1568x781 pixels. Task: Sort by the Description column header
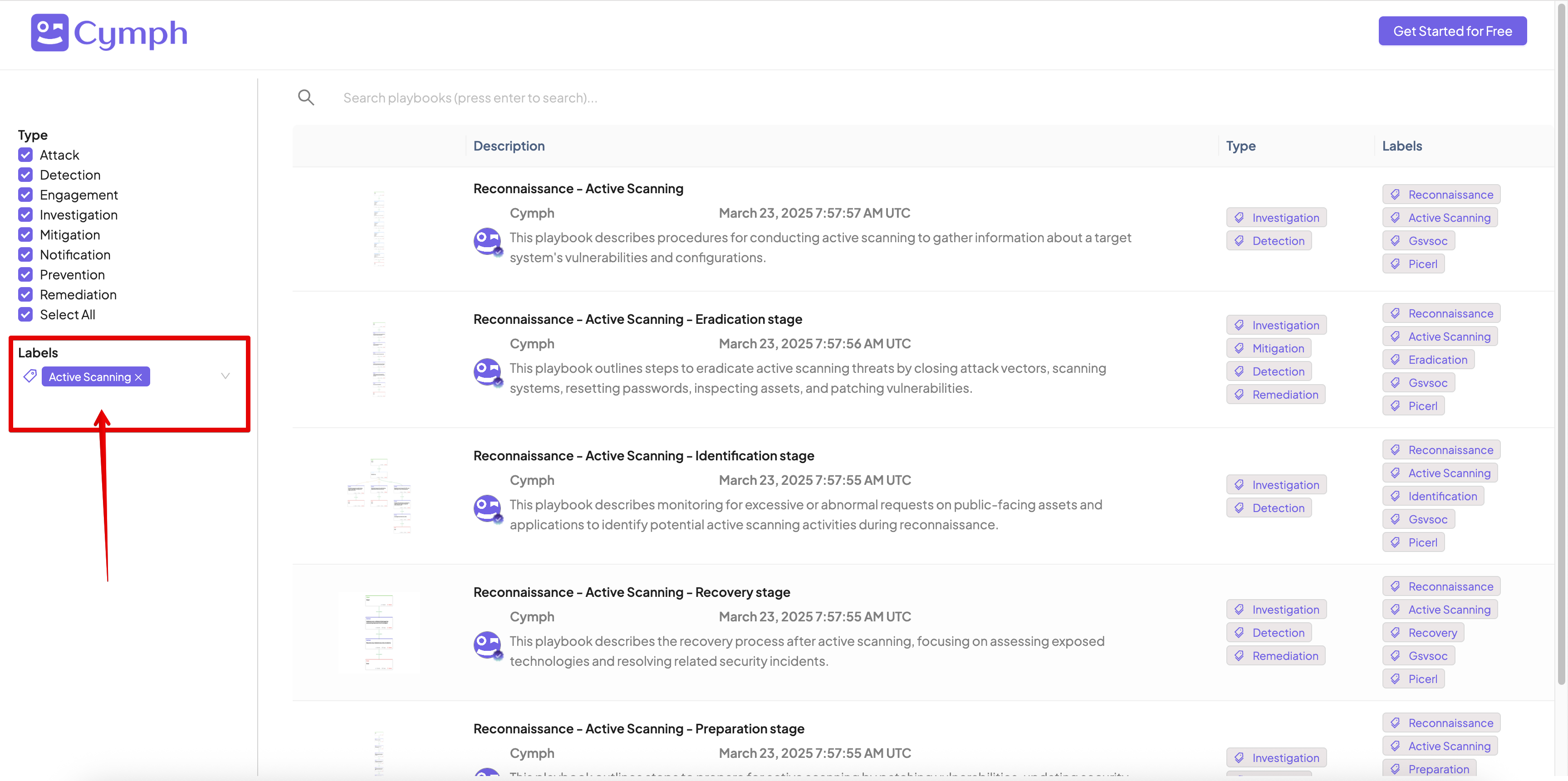[x=509, y=146]
